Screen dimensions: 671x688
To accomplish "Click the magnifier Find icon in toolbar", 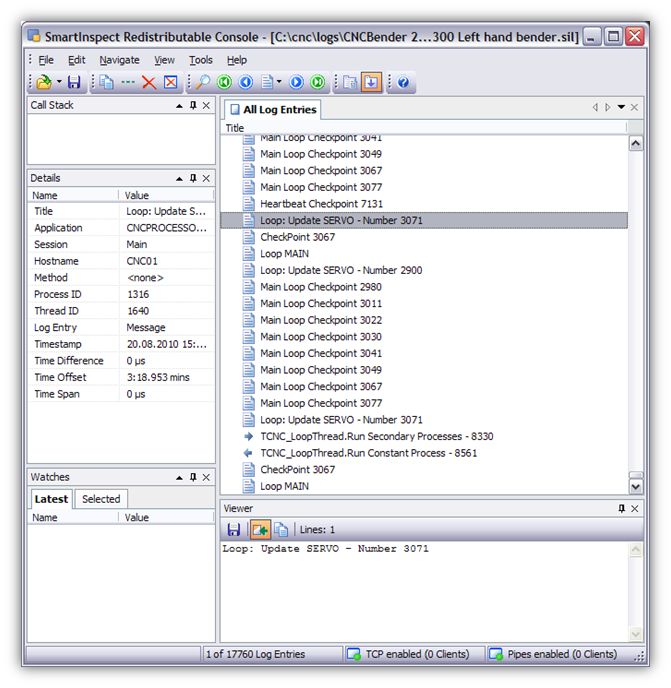I will pyautogui.click(x=202, y=83).
